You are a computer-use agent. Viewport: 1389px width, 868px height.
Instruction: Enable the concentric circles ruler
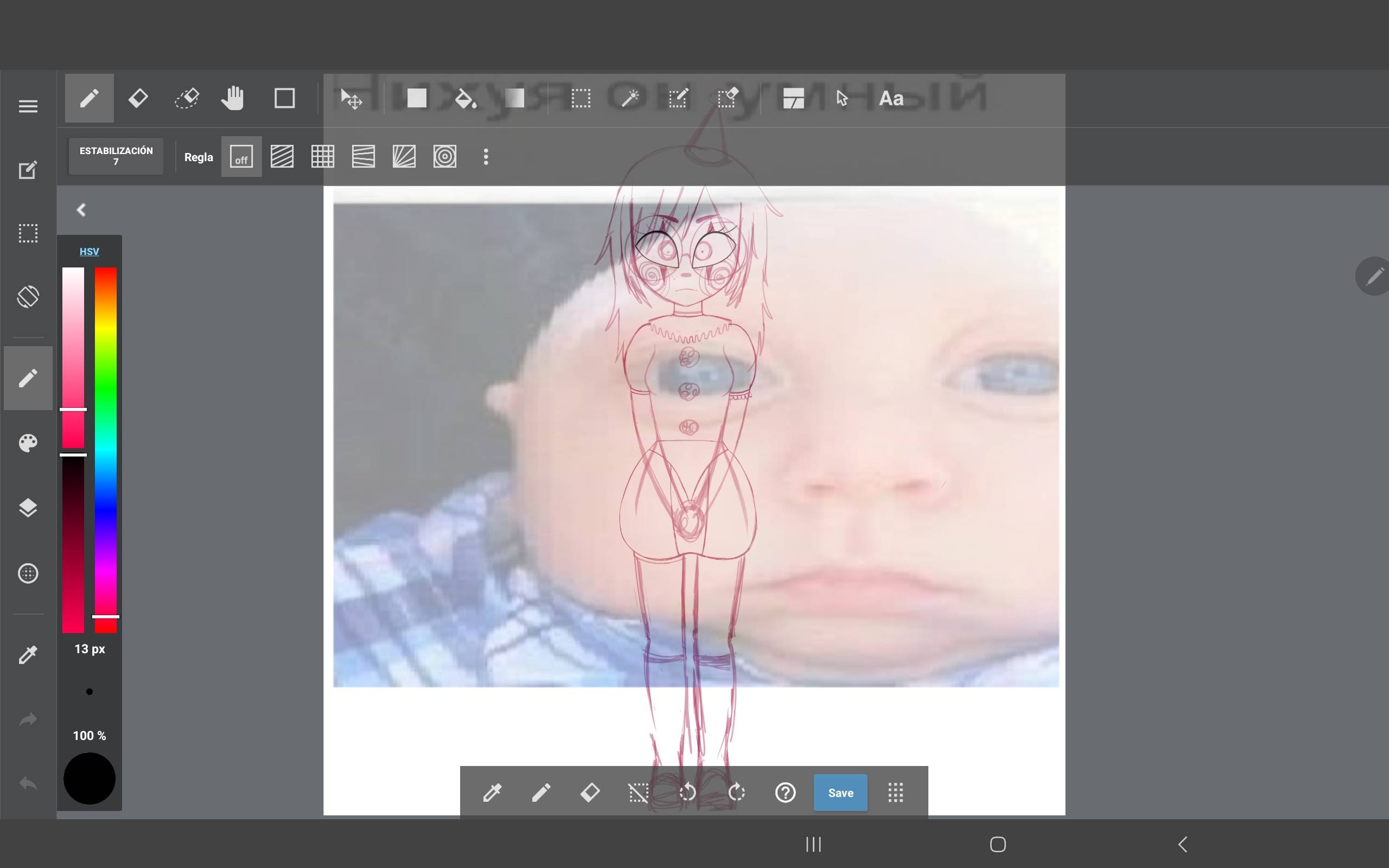[445, 156]
